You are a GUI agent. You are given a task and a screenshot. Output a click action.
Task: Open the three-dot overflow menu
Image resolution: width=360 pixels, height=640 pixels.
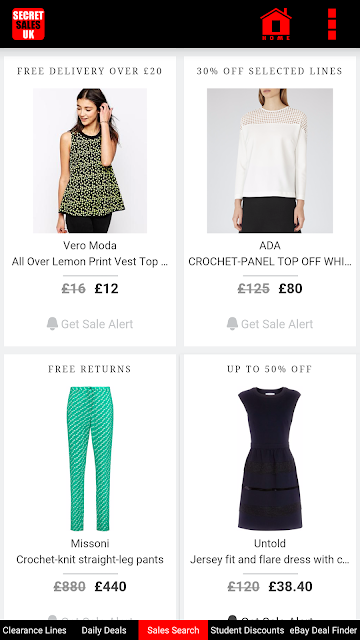(332, 24)
